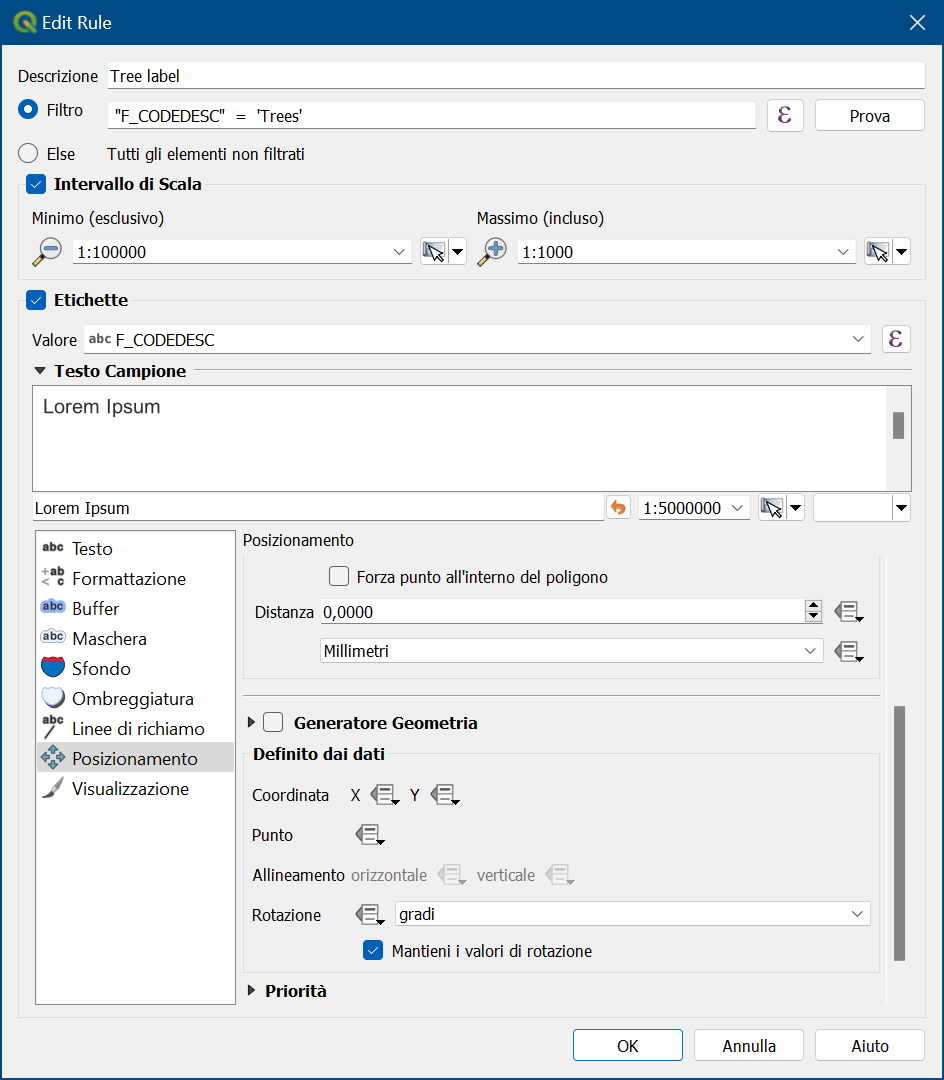This screenshot has height=1080, width=944.
Task: Set minimum scale from map canvas
Action: click(434, 252)
